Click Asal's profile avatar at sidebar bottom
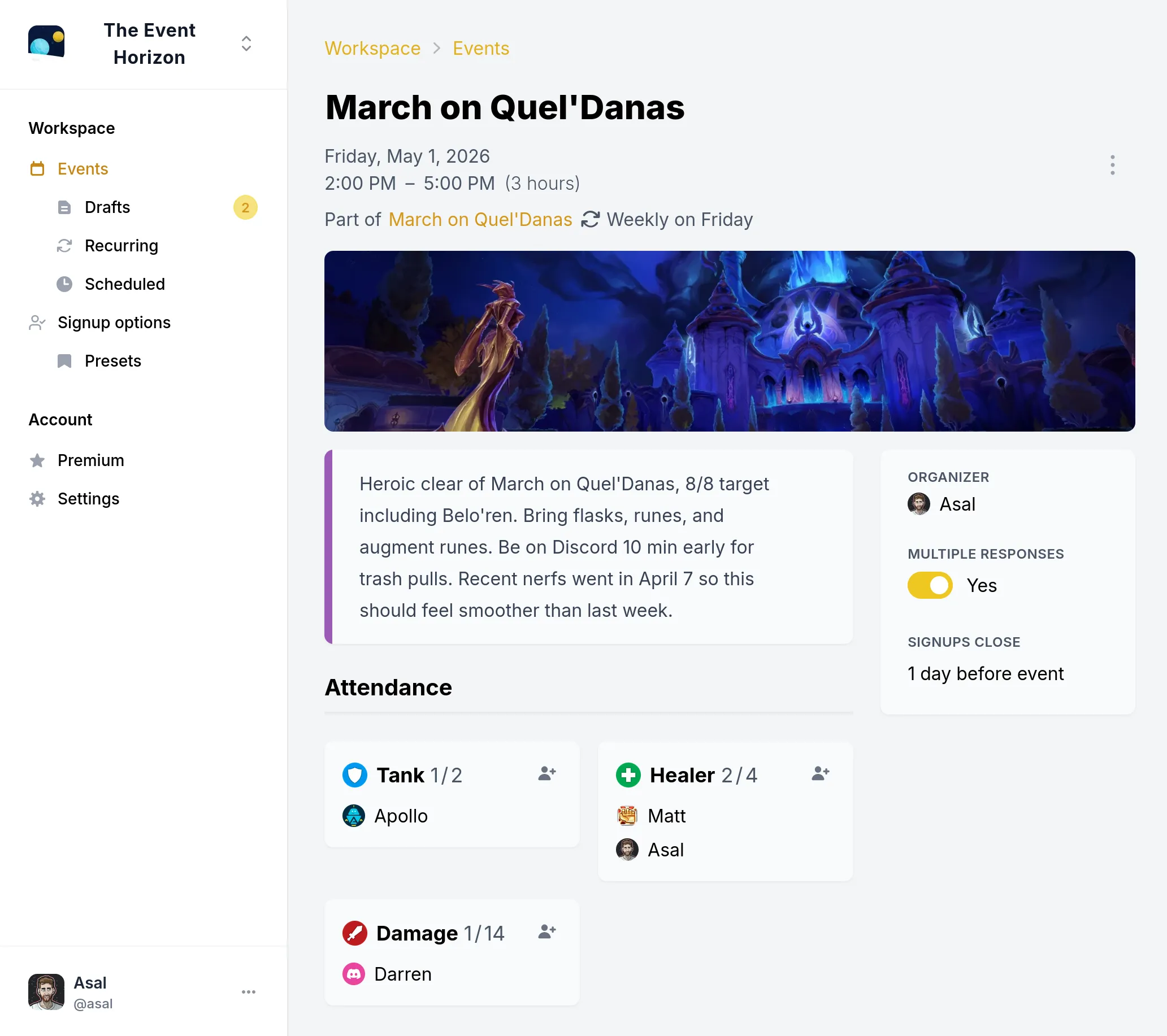 tap(46, 992)
